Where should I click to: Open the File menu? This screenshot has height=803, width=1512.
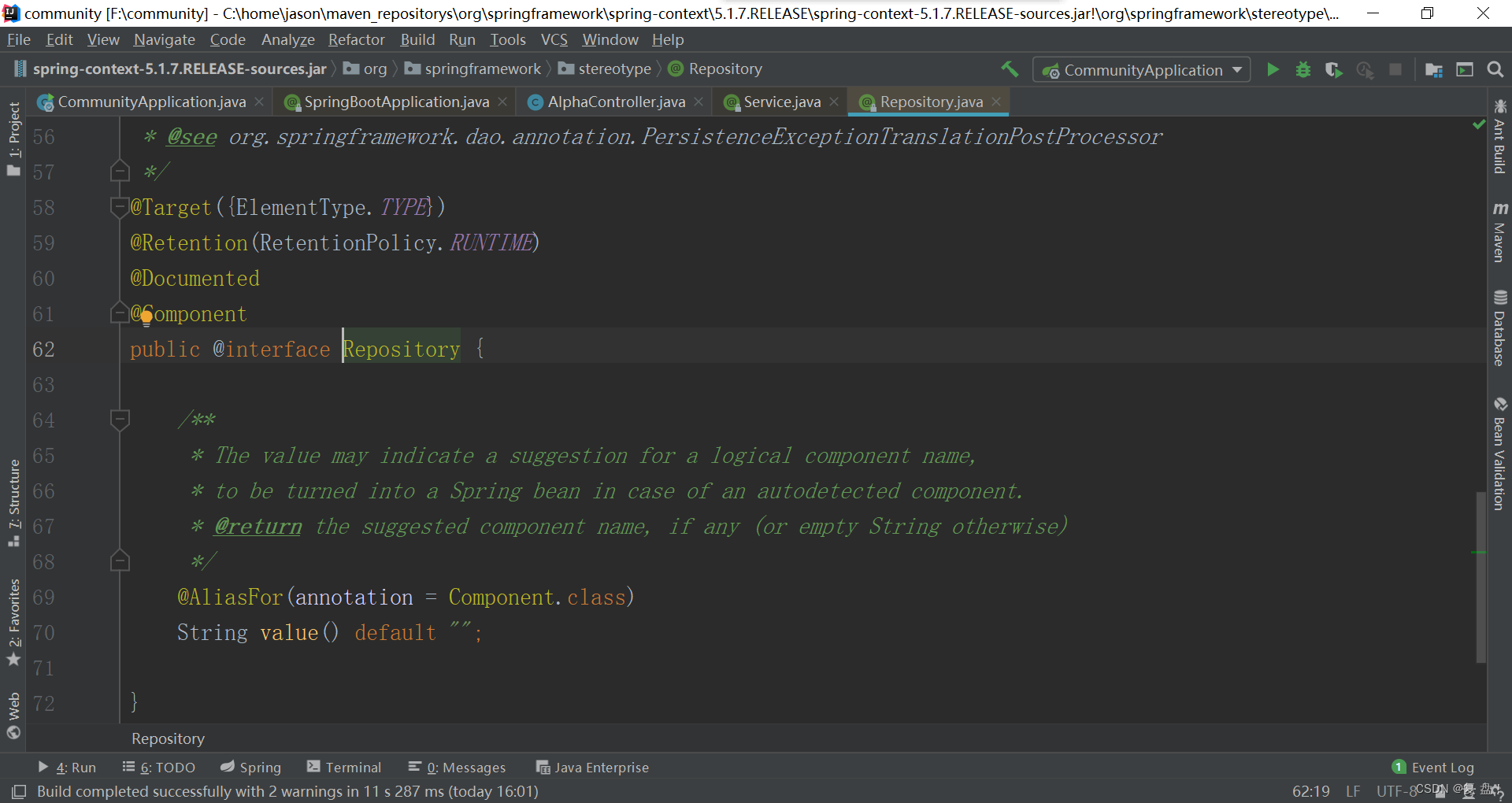coord(18,39)
